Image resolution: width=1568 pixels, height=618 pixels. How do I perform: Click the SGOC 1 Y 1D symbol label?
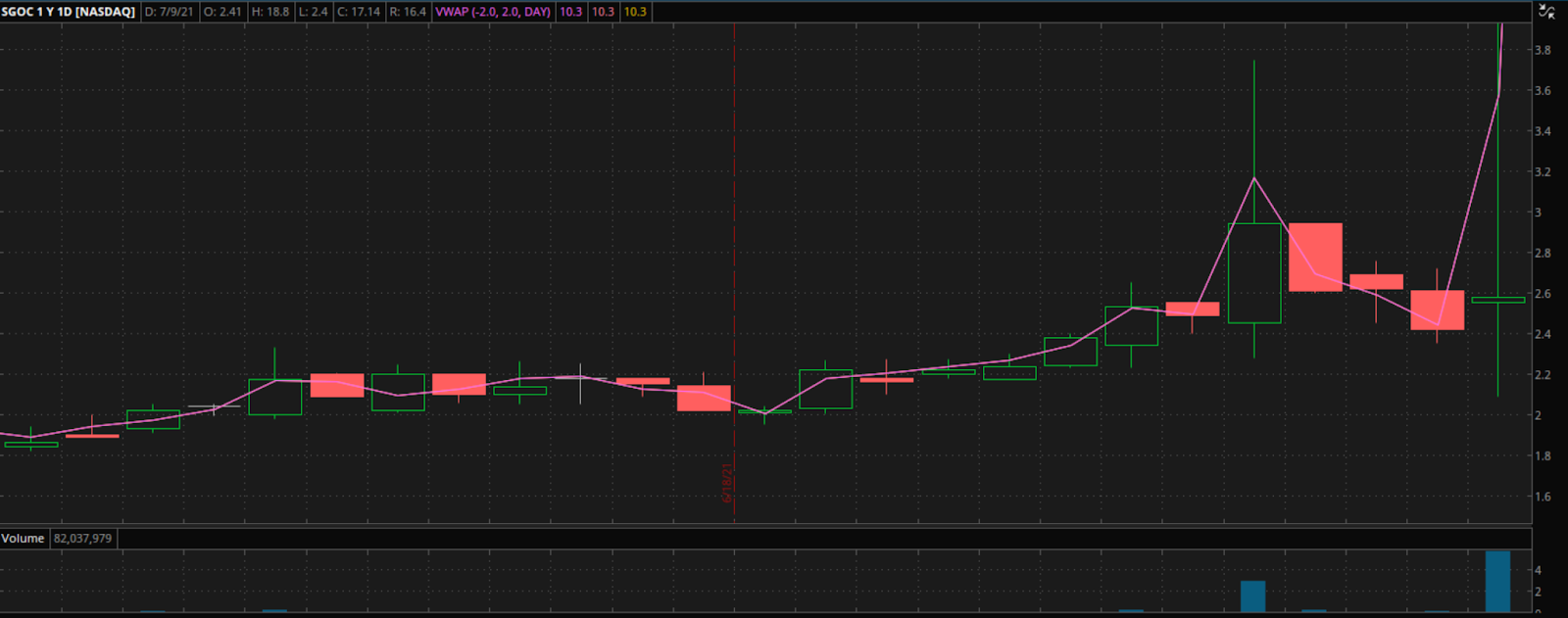[69, 12]
